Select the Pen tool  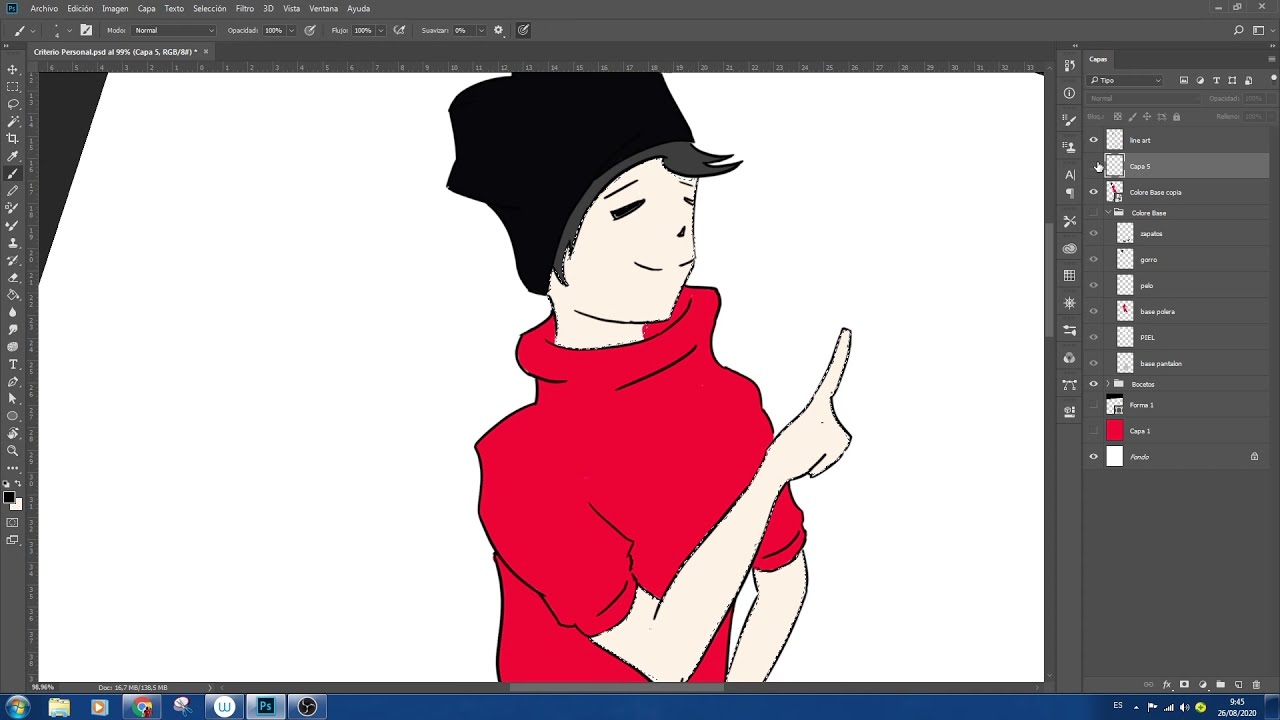point(13,381)
